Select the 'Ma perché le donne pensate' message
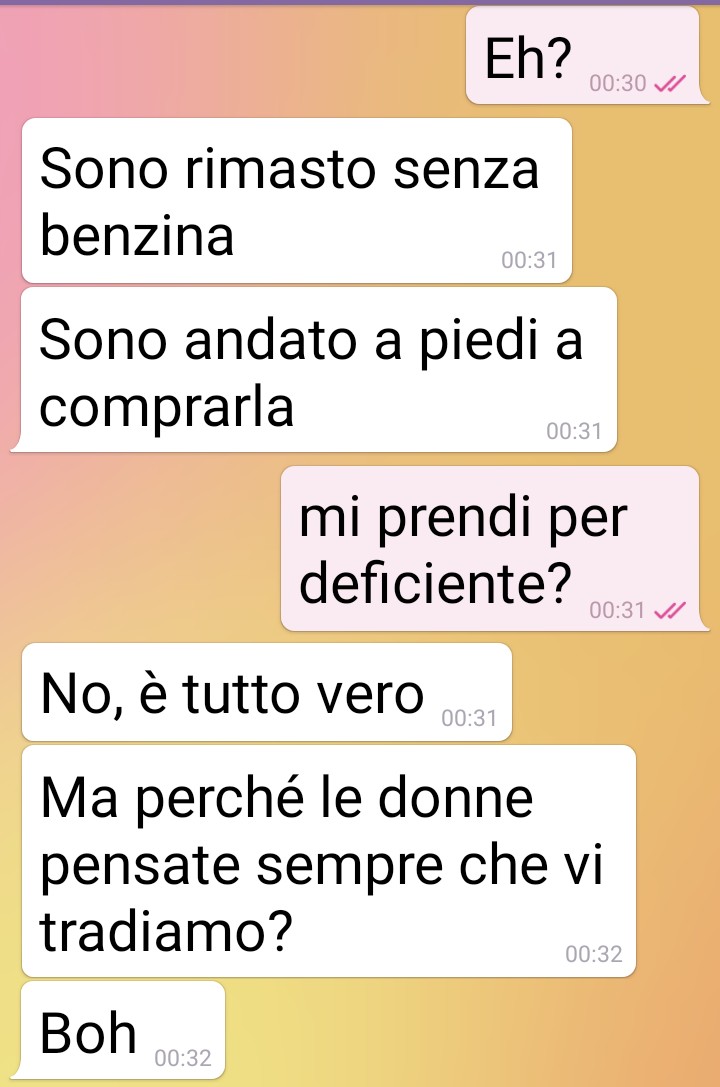Screen dimensions: 720x1087 click(x=328, y=861)
